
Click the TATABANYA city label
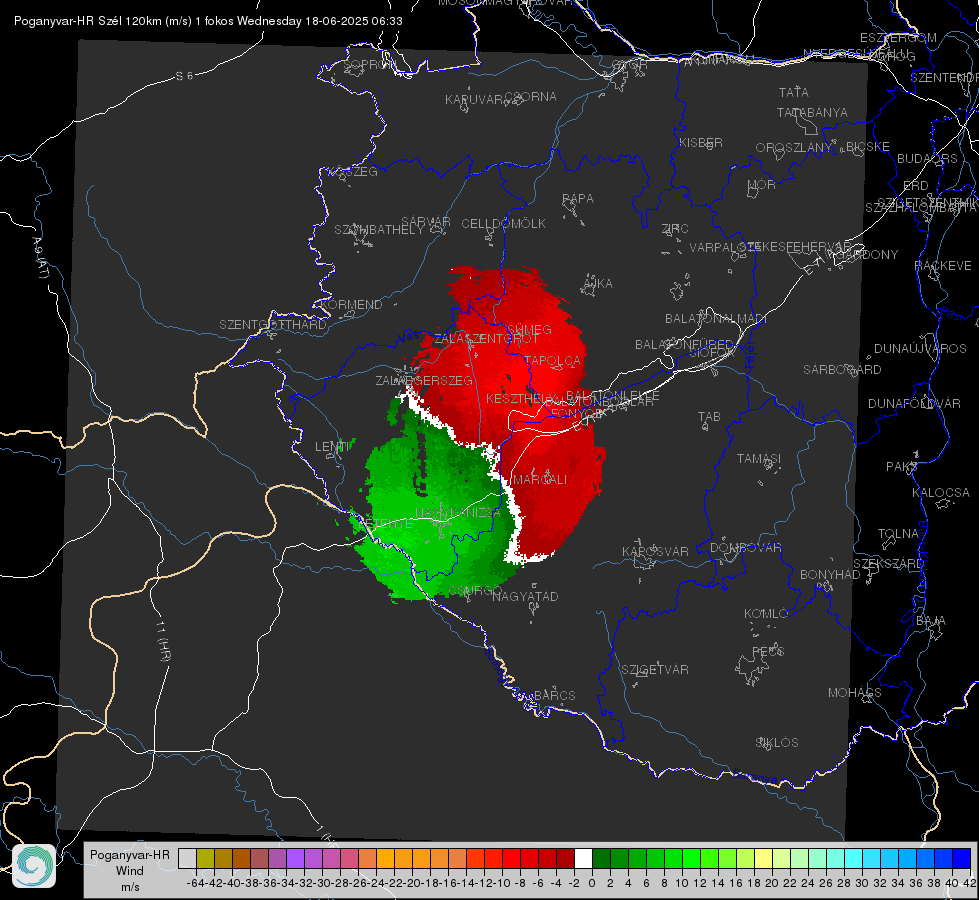coord(812,112)
